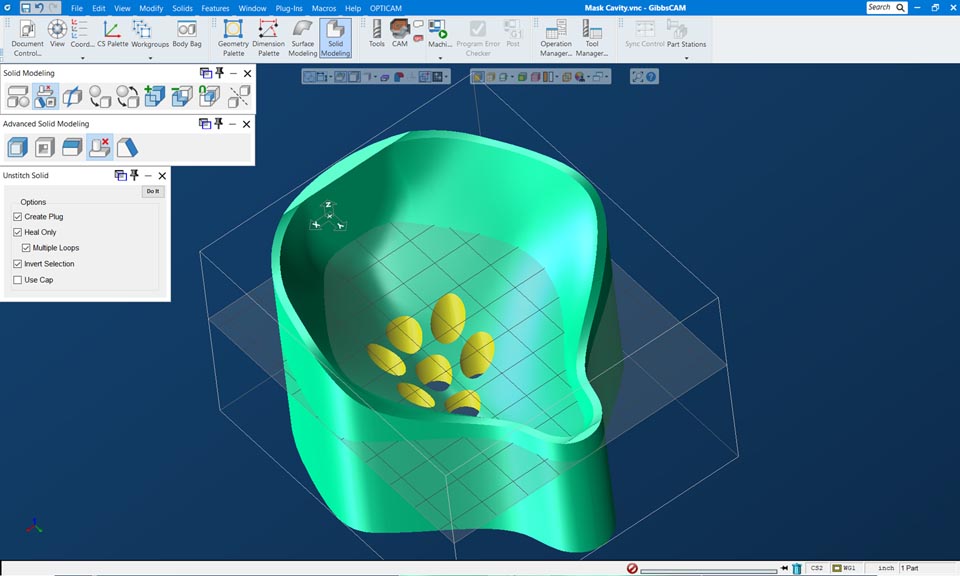This screenshot has width=960, height=576.
Task: Select the boolean Add solids tool
Action: (x=155, y=96)
